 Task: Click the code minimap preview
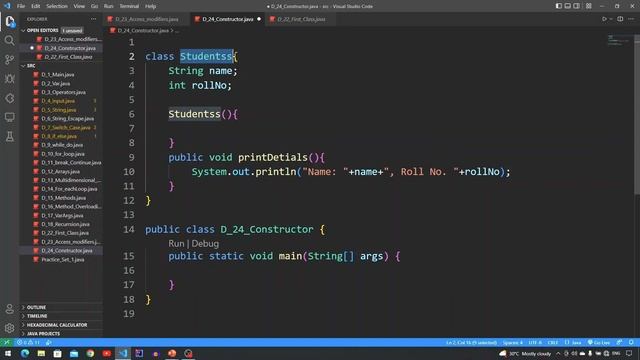pyautogui.click(x=619, y=40)
